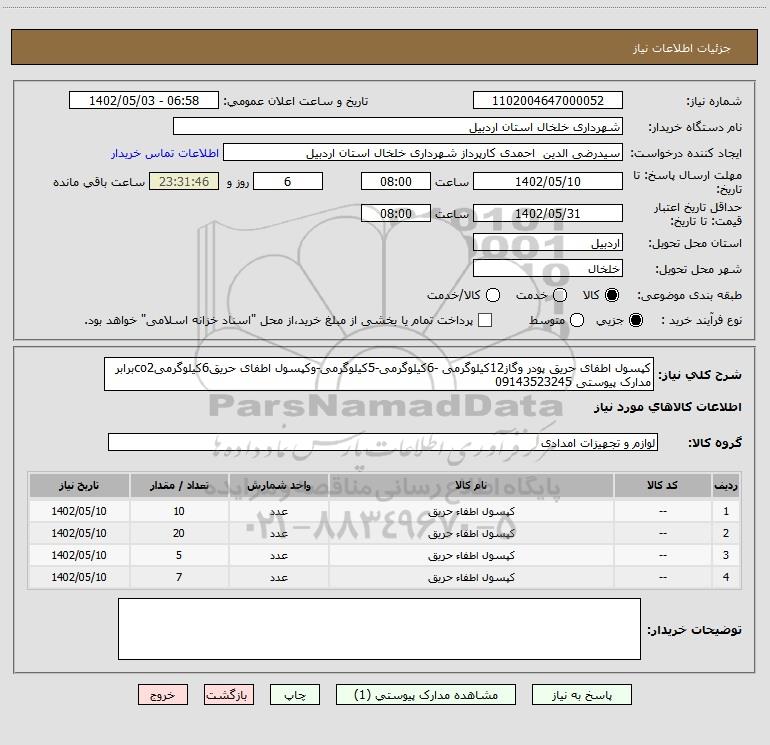The image size is (770, 745).
Task: Select the خدمت radio button
Action: click(560, 295)
